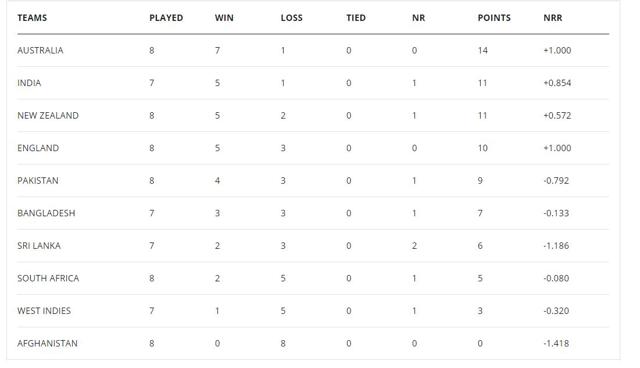Click the WEST INDIES team name
The height and width of the screenshot is (368, 640).
pos(44,311)
